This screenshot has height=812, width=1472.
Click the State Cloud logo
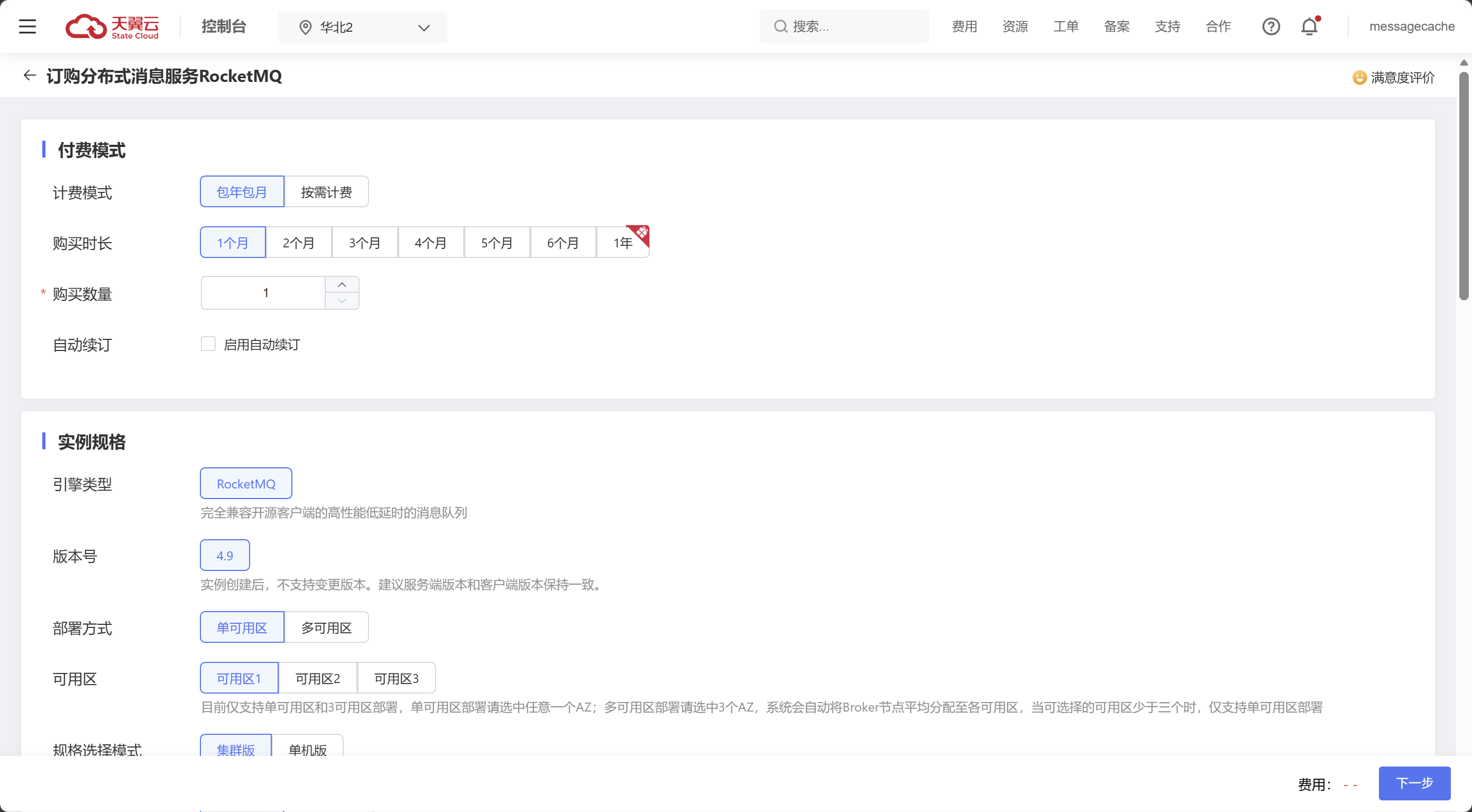(112, 26)
